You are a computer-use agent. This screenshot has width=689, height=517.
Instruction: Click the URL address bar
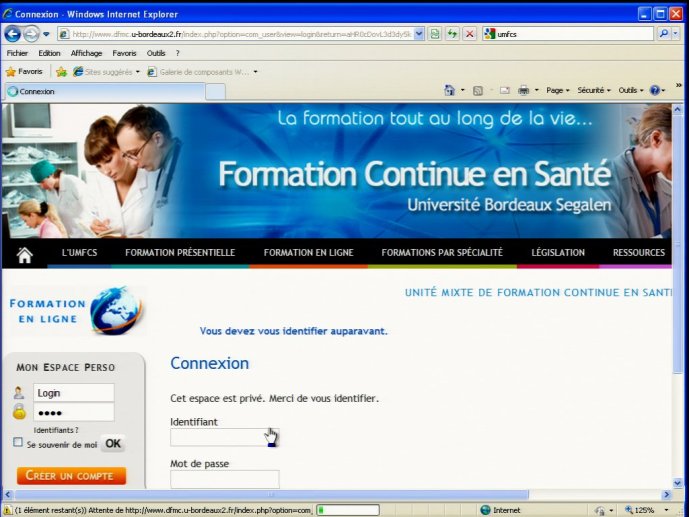(x=241, y=34)
